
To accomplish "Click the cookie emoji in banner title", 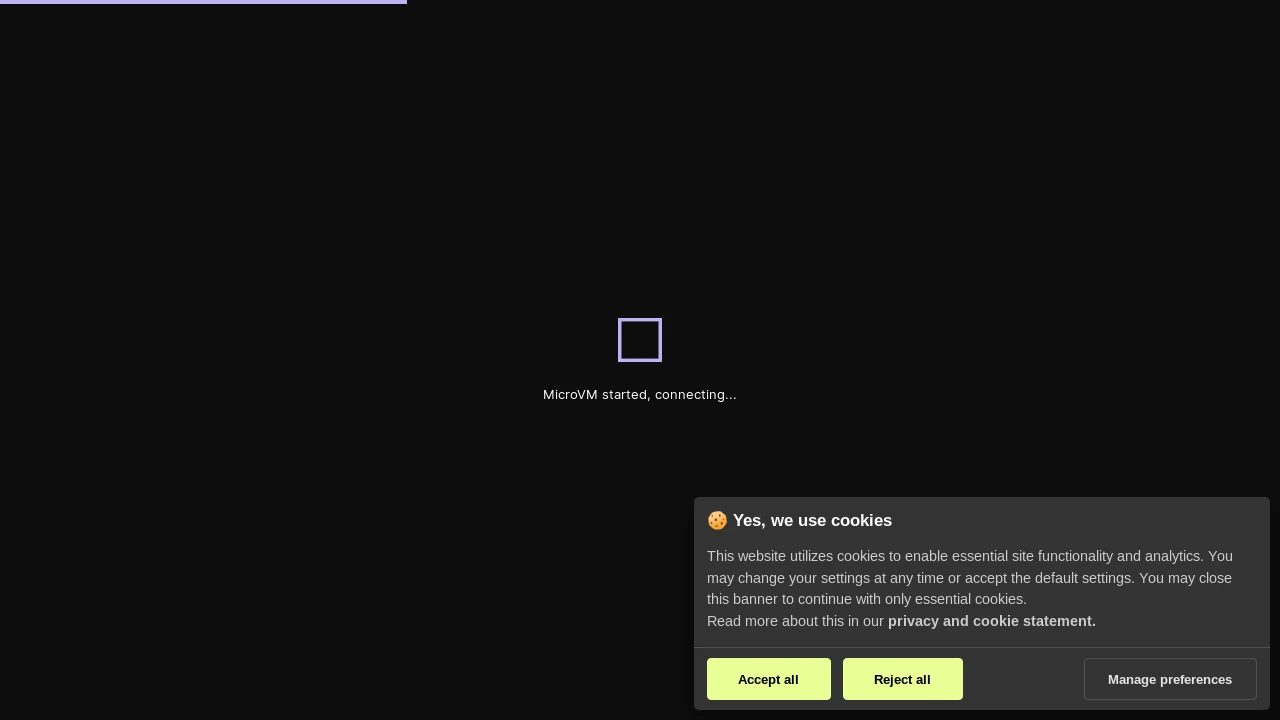I will (x=717, y=521).
